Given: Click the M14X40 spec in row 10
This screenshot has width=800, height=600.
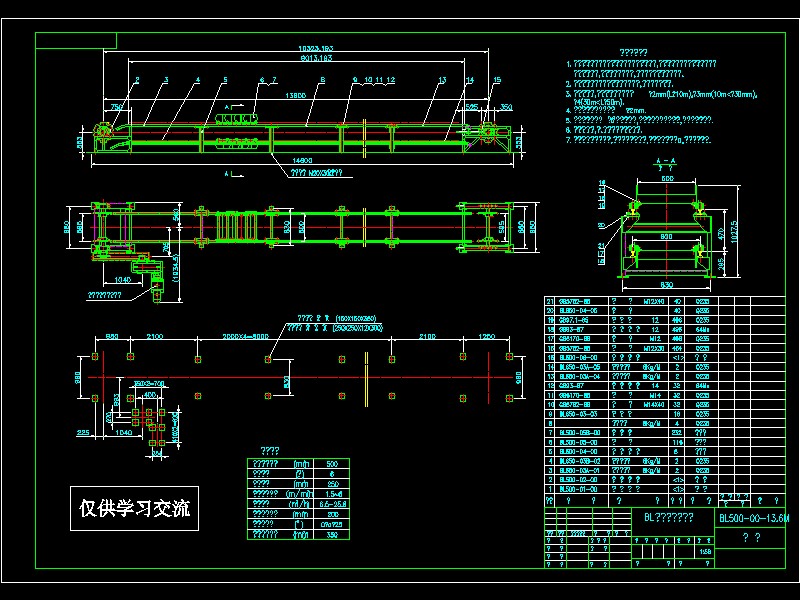Looking at the screenshot, I should coord(654,405).
